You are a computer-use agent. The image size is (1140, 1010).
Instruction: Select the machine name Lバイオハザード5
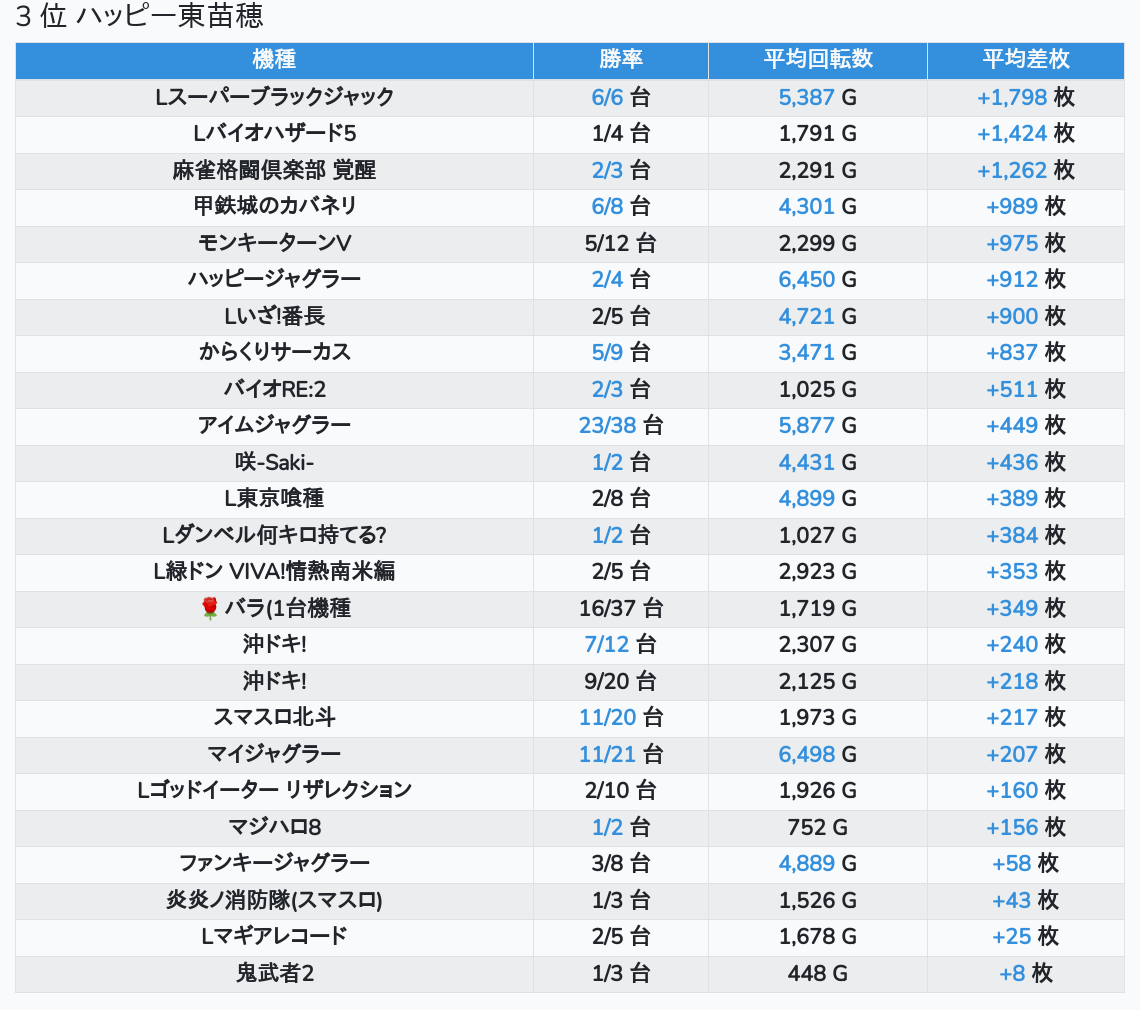tap(274, 134)
